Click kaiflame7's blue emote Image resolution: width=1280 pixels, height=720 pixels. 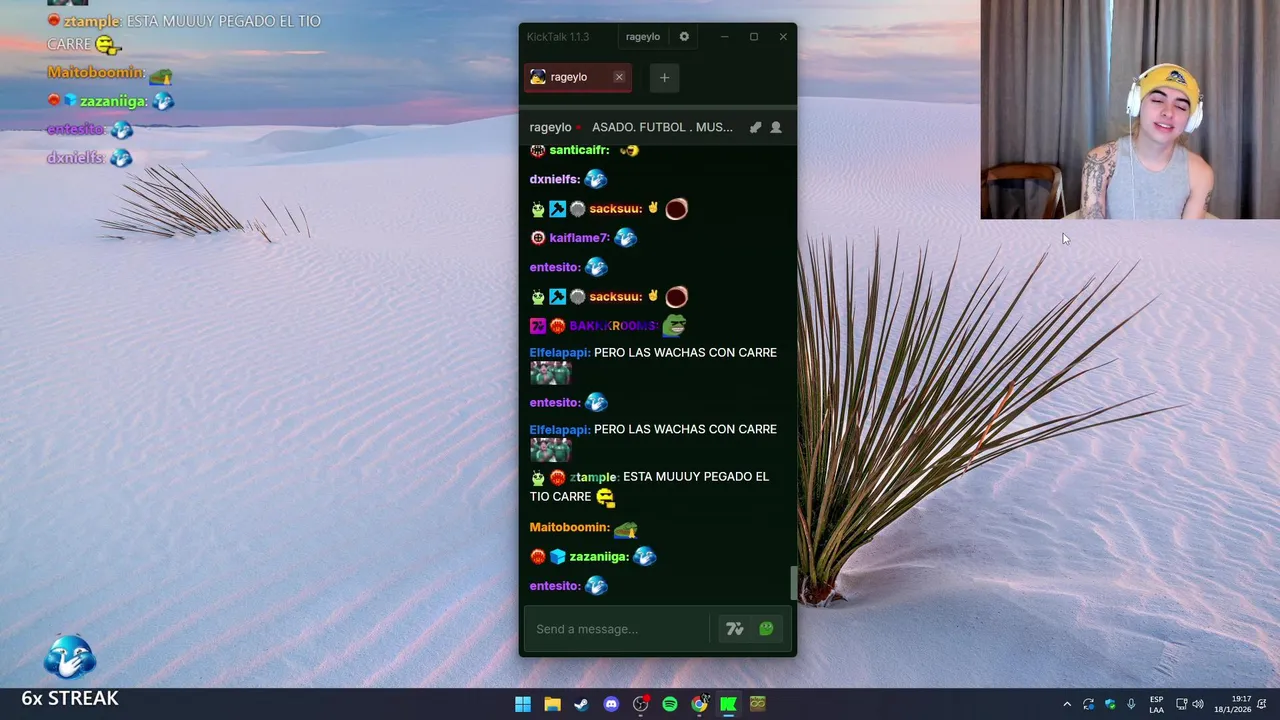click(626, 238)
